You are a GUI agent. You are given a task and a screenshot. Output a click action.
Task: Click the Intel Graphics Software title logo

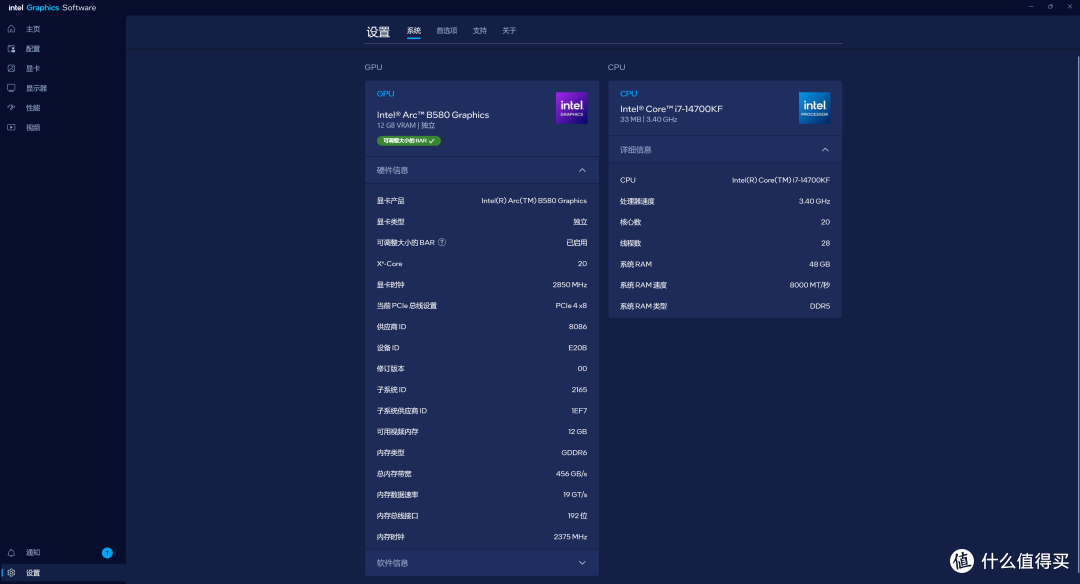[x=52, y=8]
